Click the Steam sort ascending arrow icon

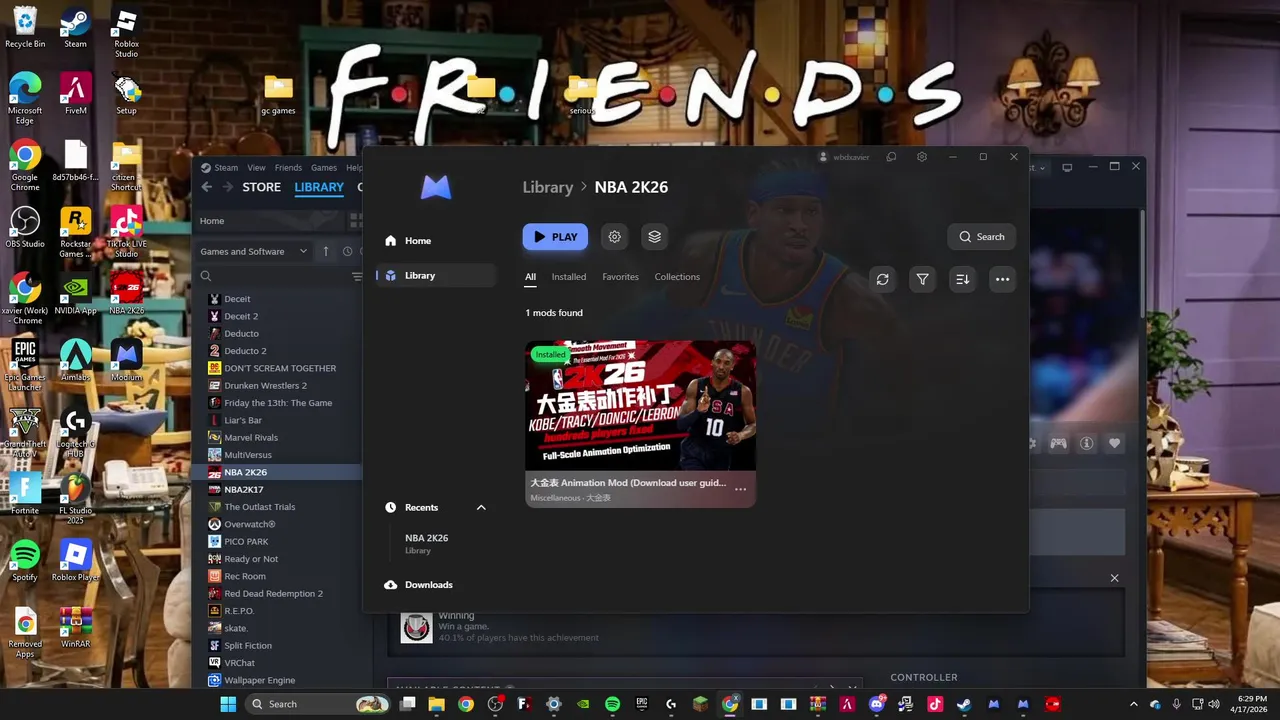[325, 252]
